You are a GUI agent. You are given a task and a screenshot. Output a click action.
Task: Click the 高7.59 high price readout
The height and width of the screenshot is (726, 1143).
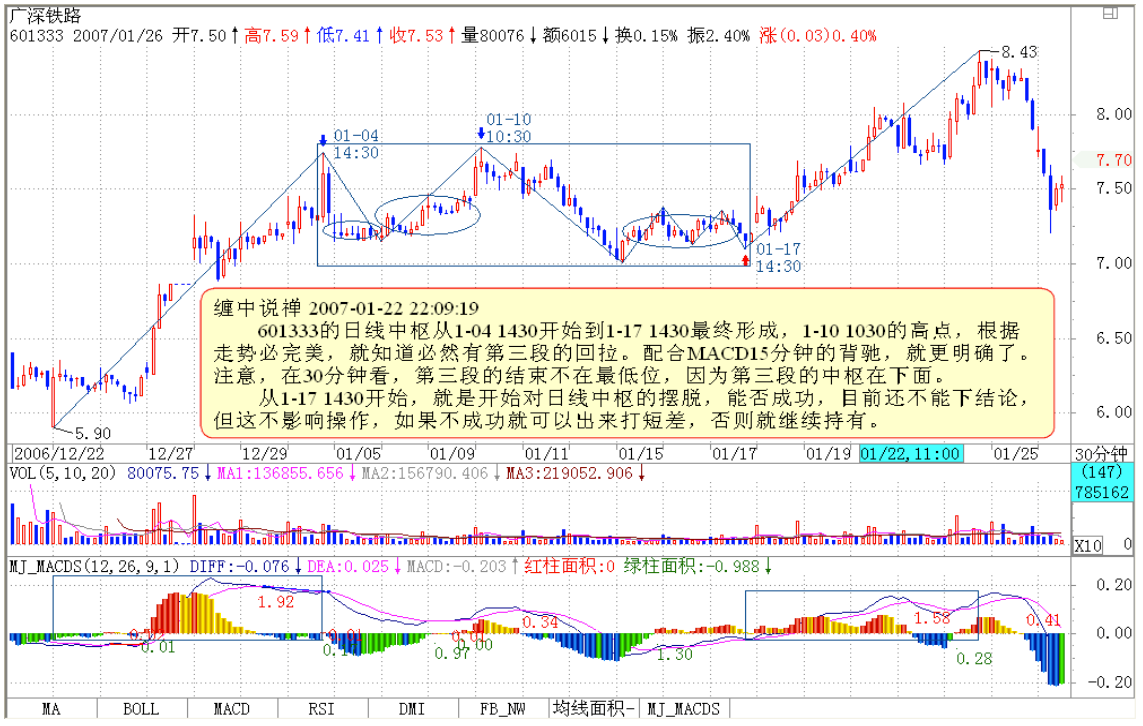271,35
